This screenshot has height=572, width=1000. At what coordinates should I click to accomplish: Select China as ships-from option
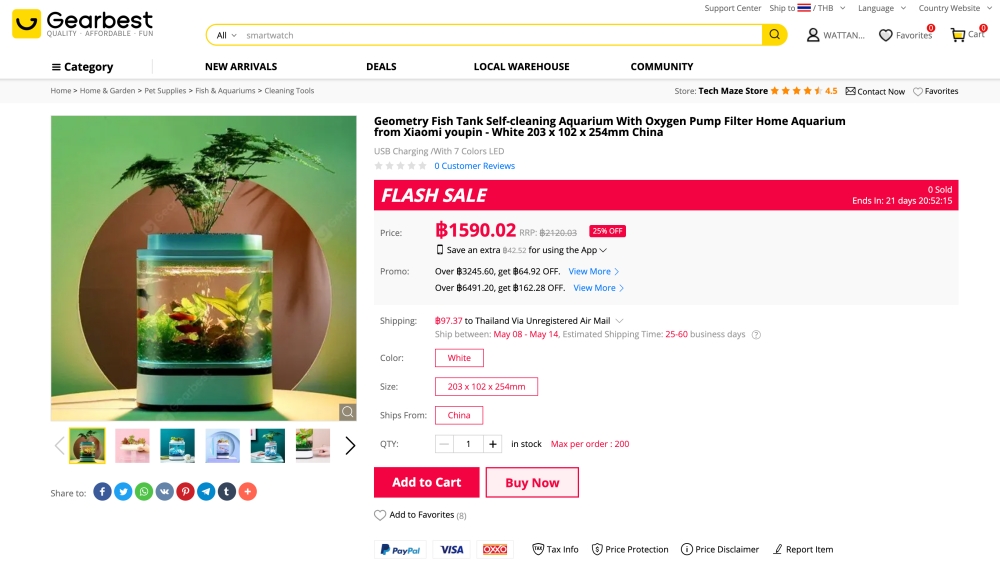[x=459, y=415]
